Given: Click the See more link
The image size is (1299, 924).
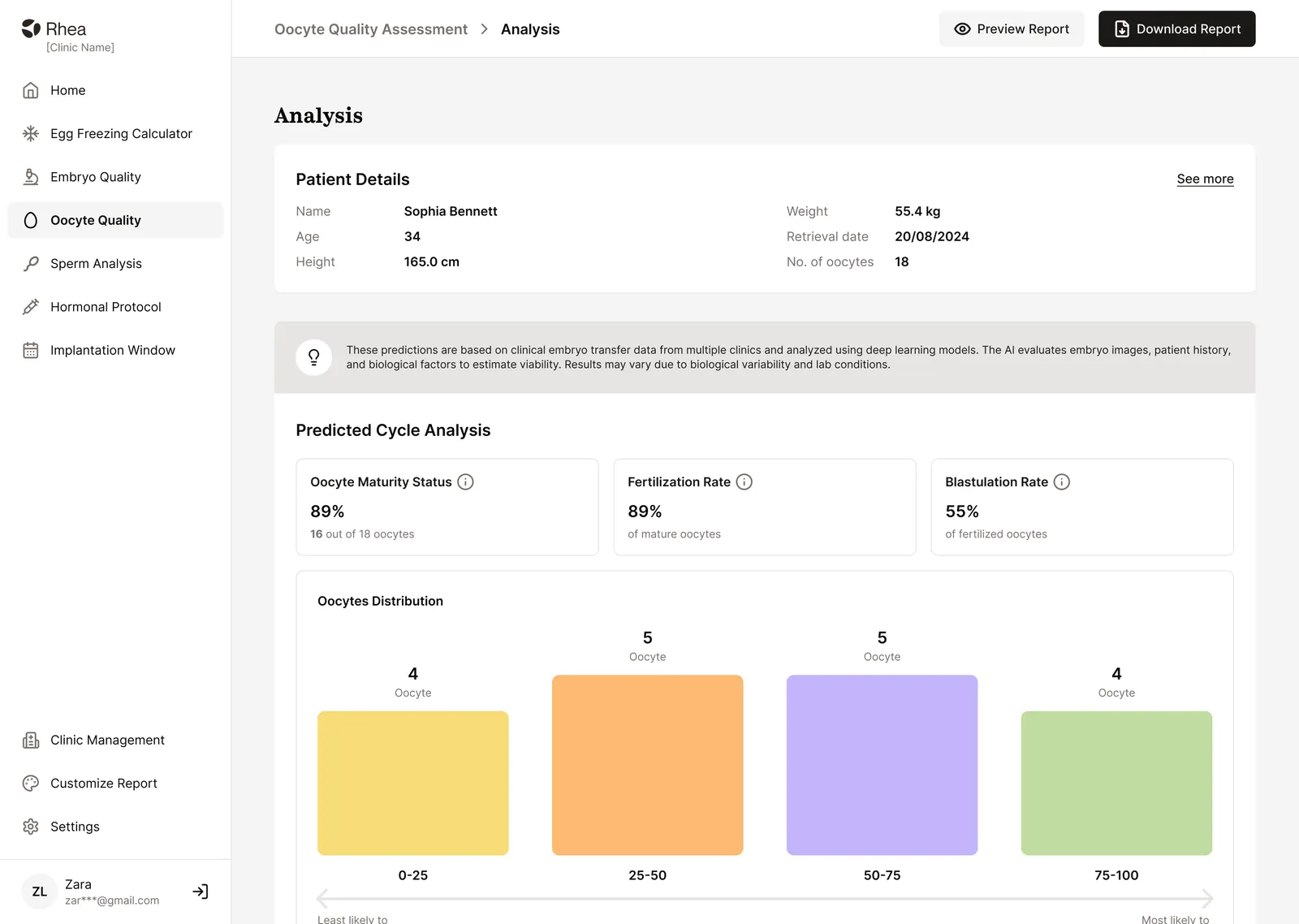Looking at the screenshot, I should point(1205,179).
